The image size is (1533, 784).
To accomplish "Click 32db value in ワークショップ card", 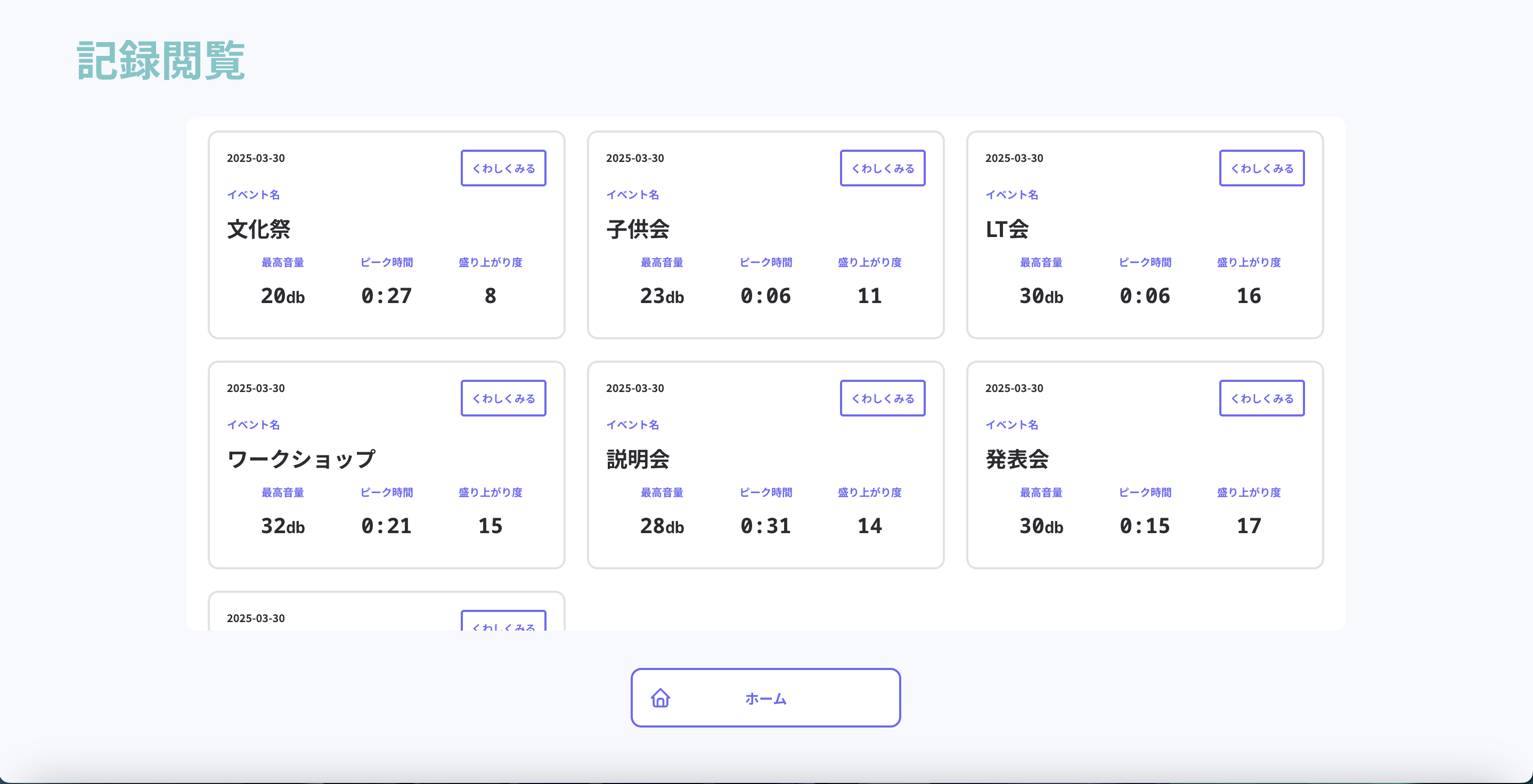I will (283, 526).
